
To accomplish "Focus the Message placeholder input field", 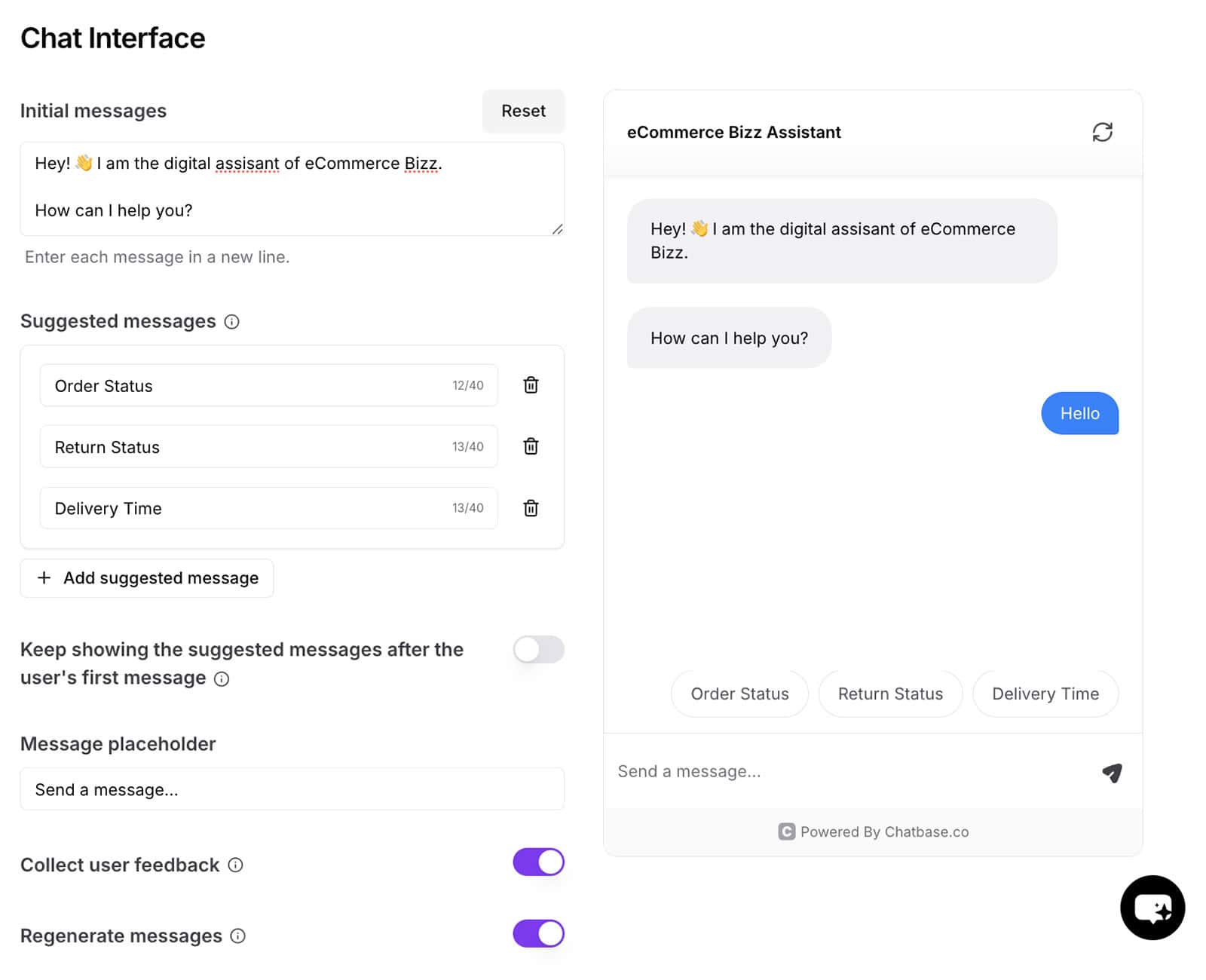I will click(x=292, y=789).
